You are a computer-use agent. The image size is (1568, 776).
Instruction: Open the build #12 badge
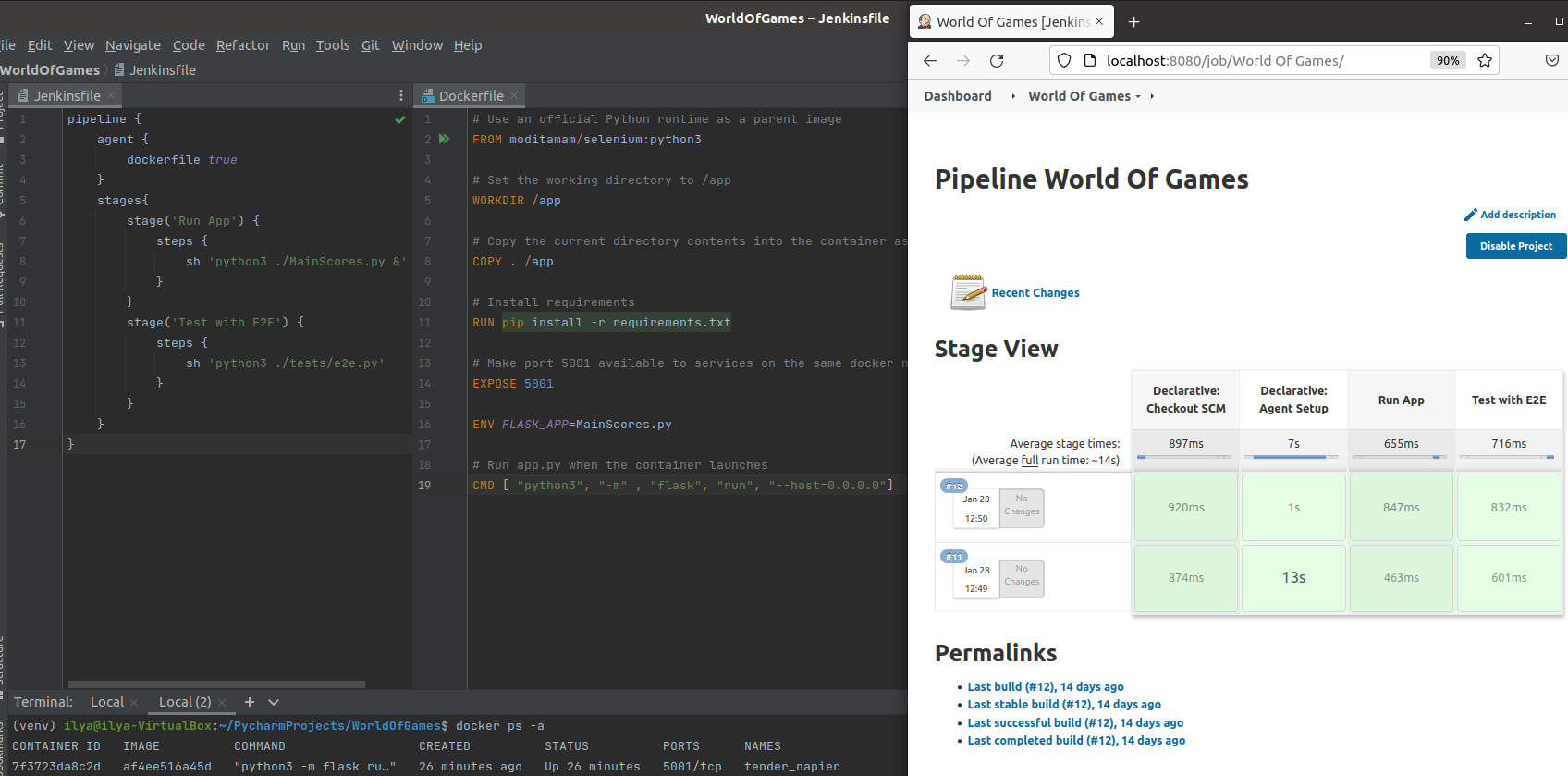954,486
